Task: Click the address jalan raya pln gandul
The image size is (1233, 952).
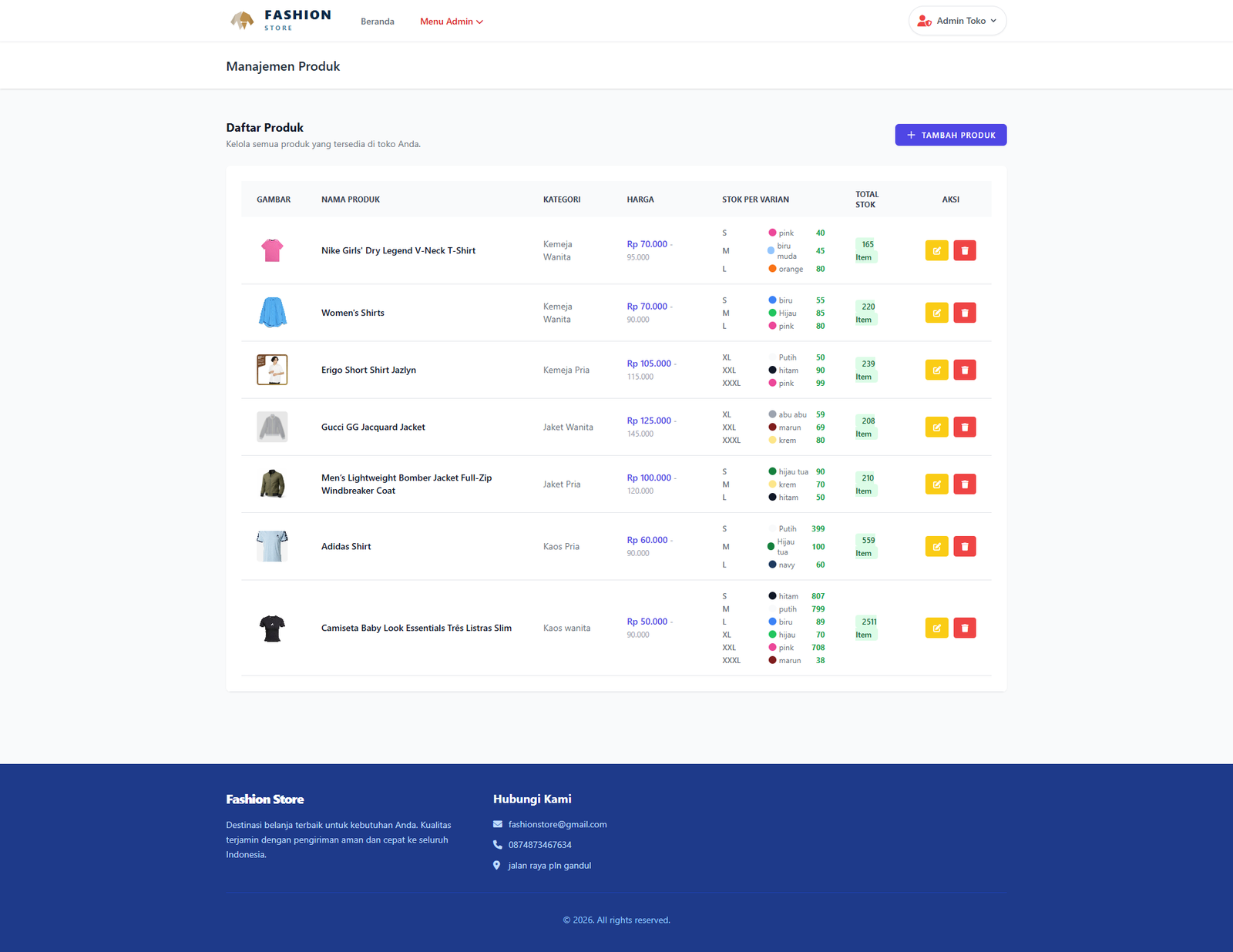Action: [550, 866]
